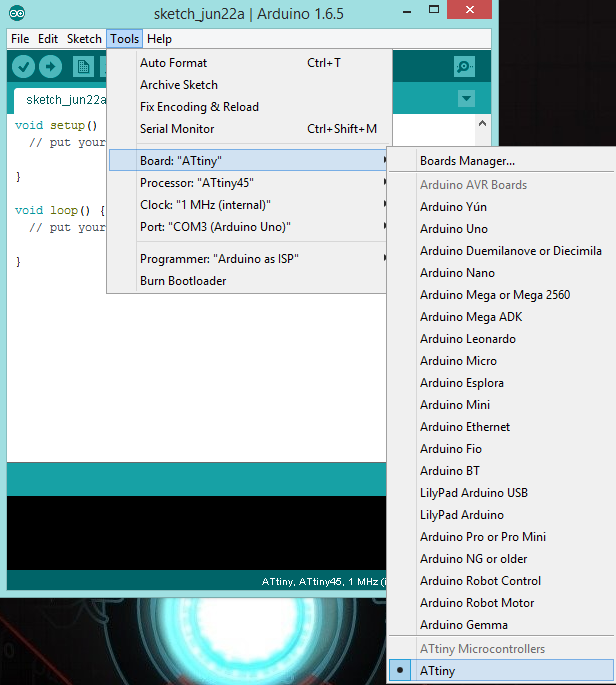
Task: Choose Auto Format from Tools menu
Action: tap(247, 63)
